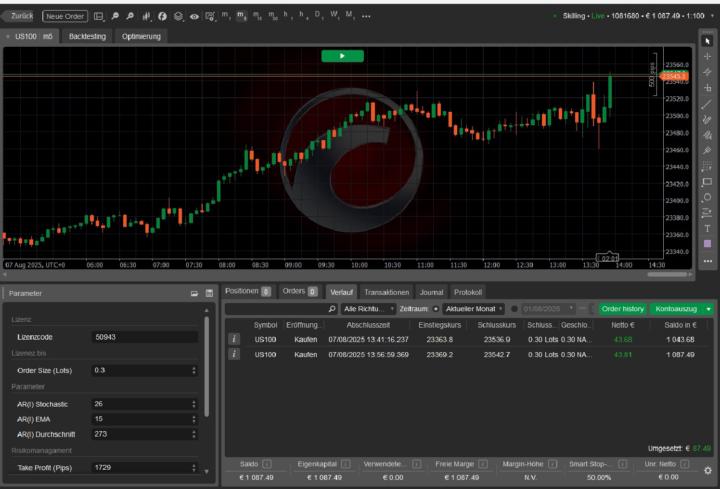Switch chart to h1 timeframe
Viewport: 720px width, 489px height.
[286, 15]
